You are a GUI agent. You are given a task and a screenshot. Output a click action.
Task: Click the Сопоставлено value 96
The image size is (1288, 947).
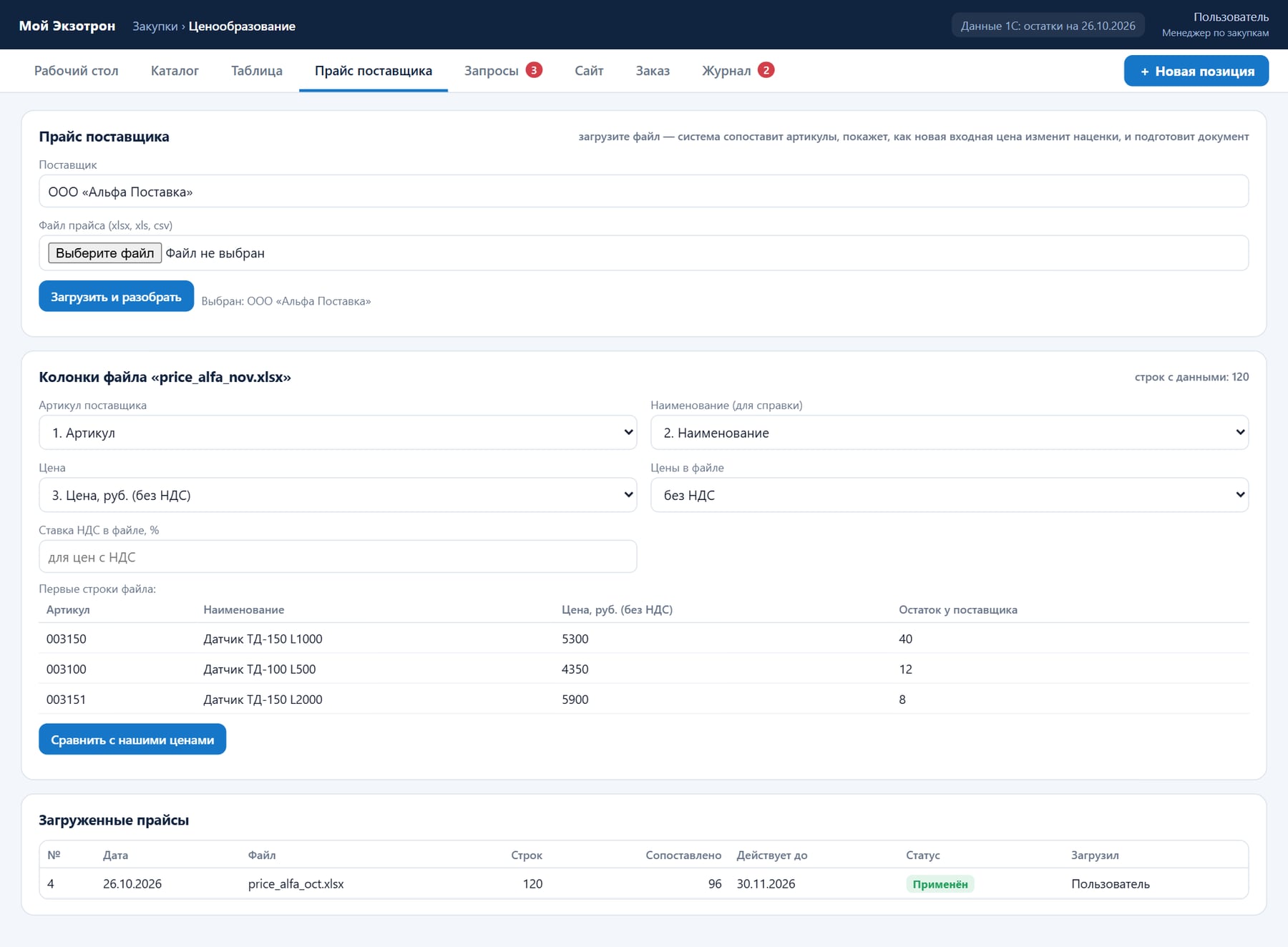715,884
